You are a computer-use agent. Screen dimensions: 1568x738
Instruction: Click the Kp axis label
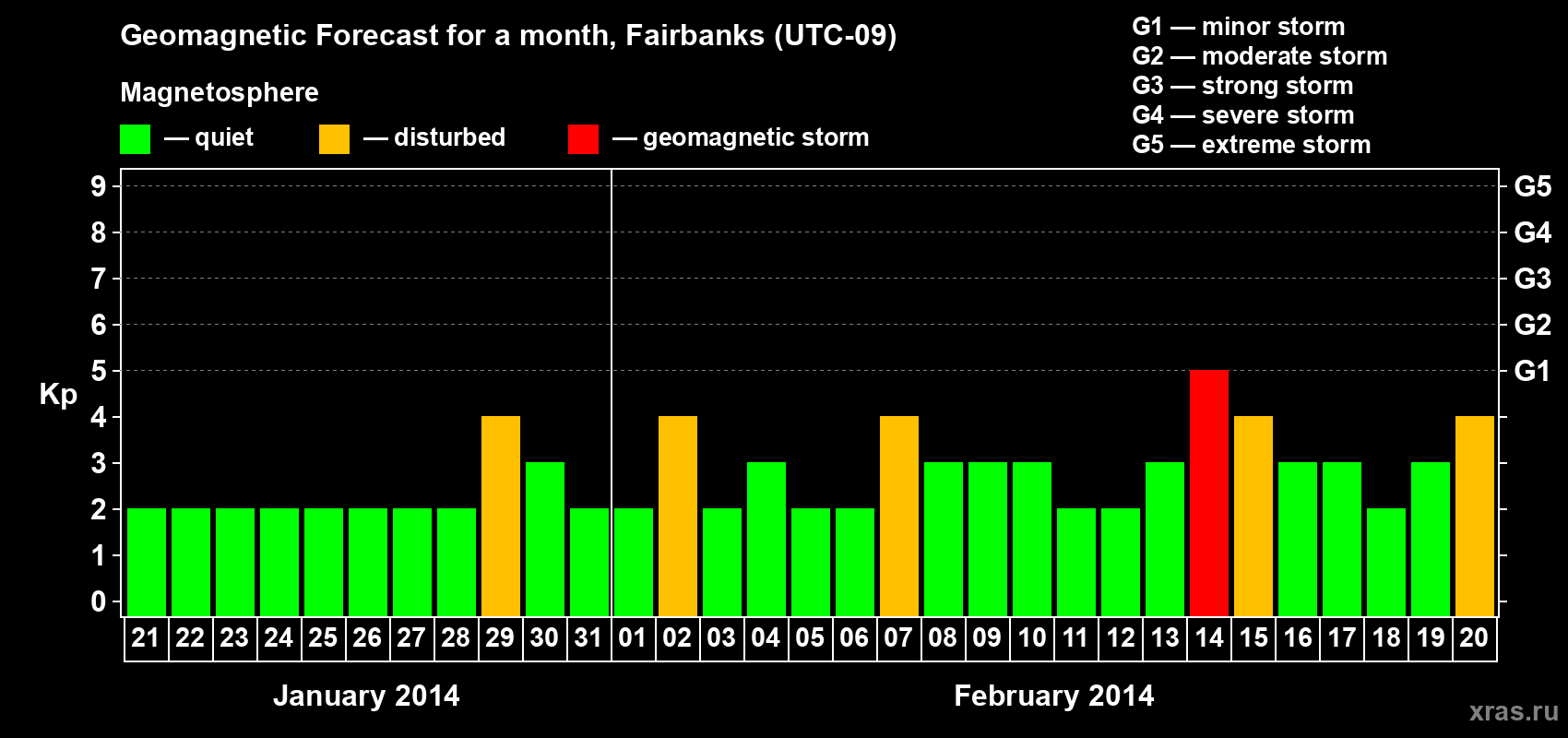(x=58, y=395)
